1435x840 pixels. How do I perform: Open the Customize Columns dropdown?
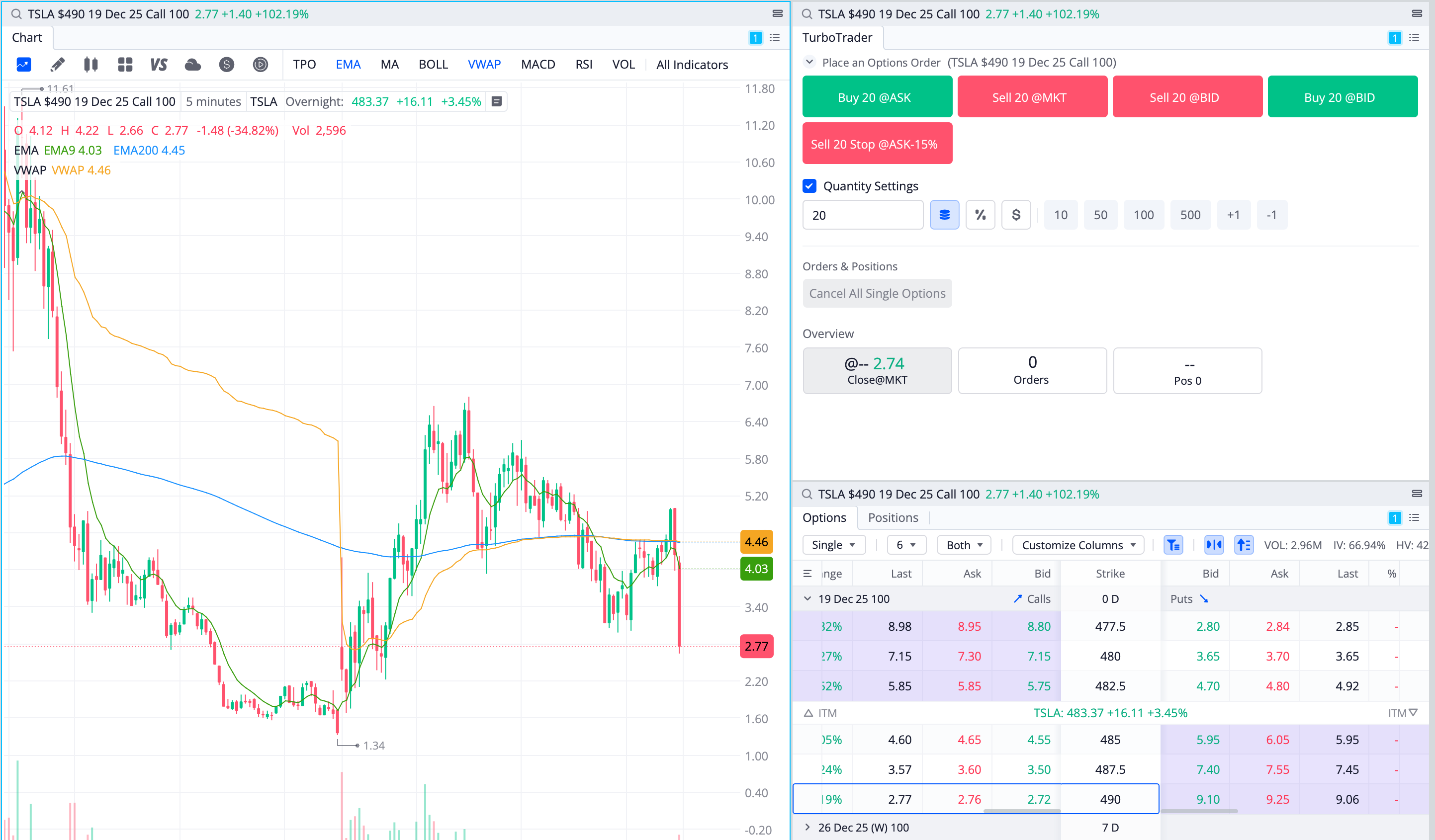[x=1078, y=545]
